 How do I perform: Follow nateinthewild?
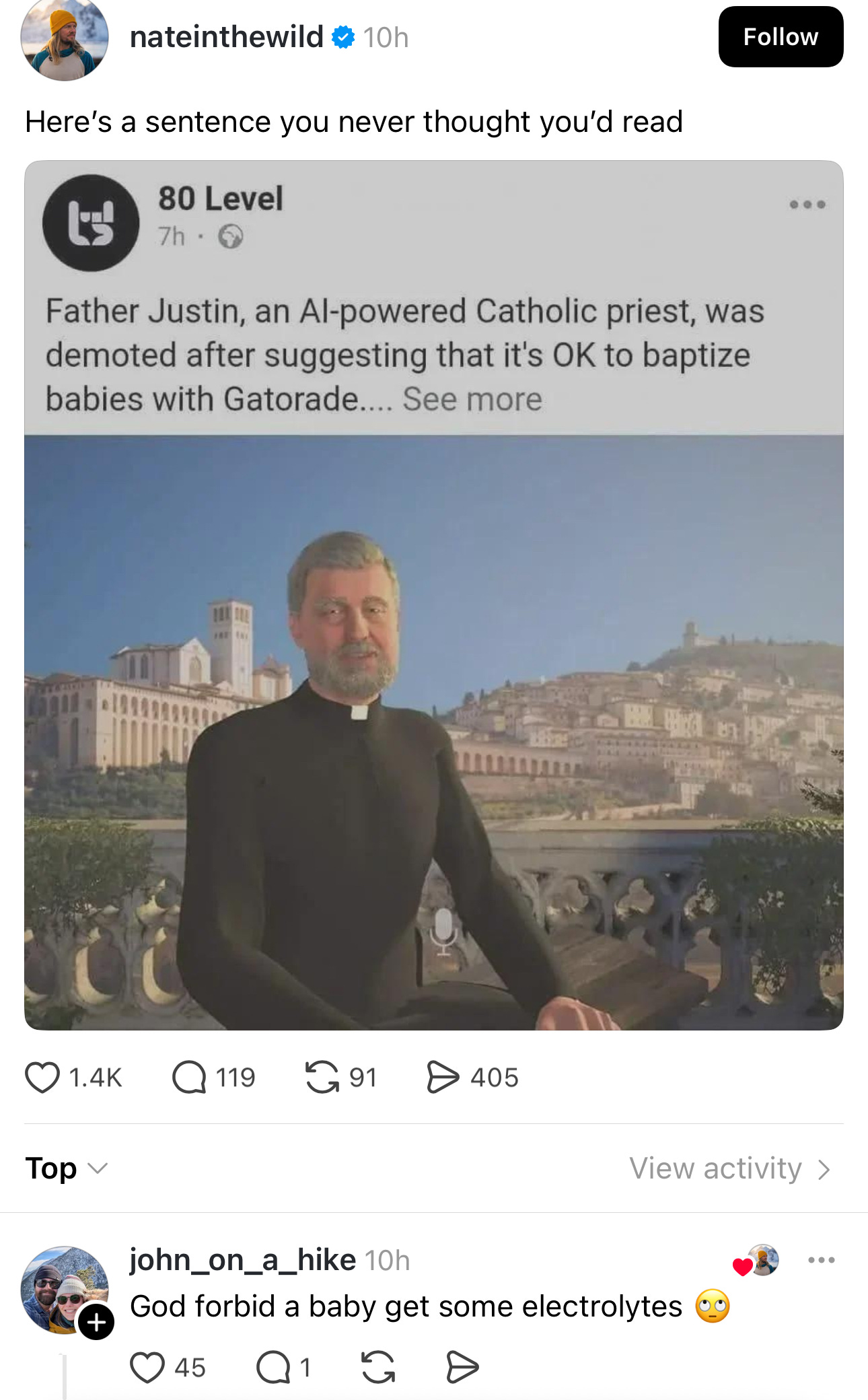781,37
